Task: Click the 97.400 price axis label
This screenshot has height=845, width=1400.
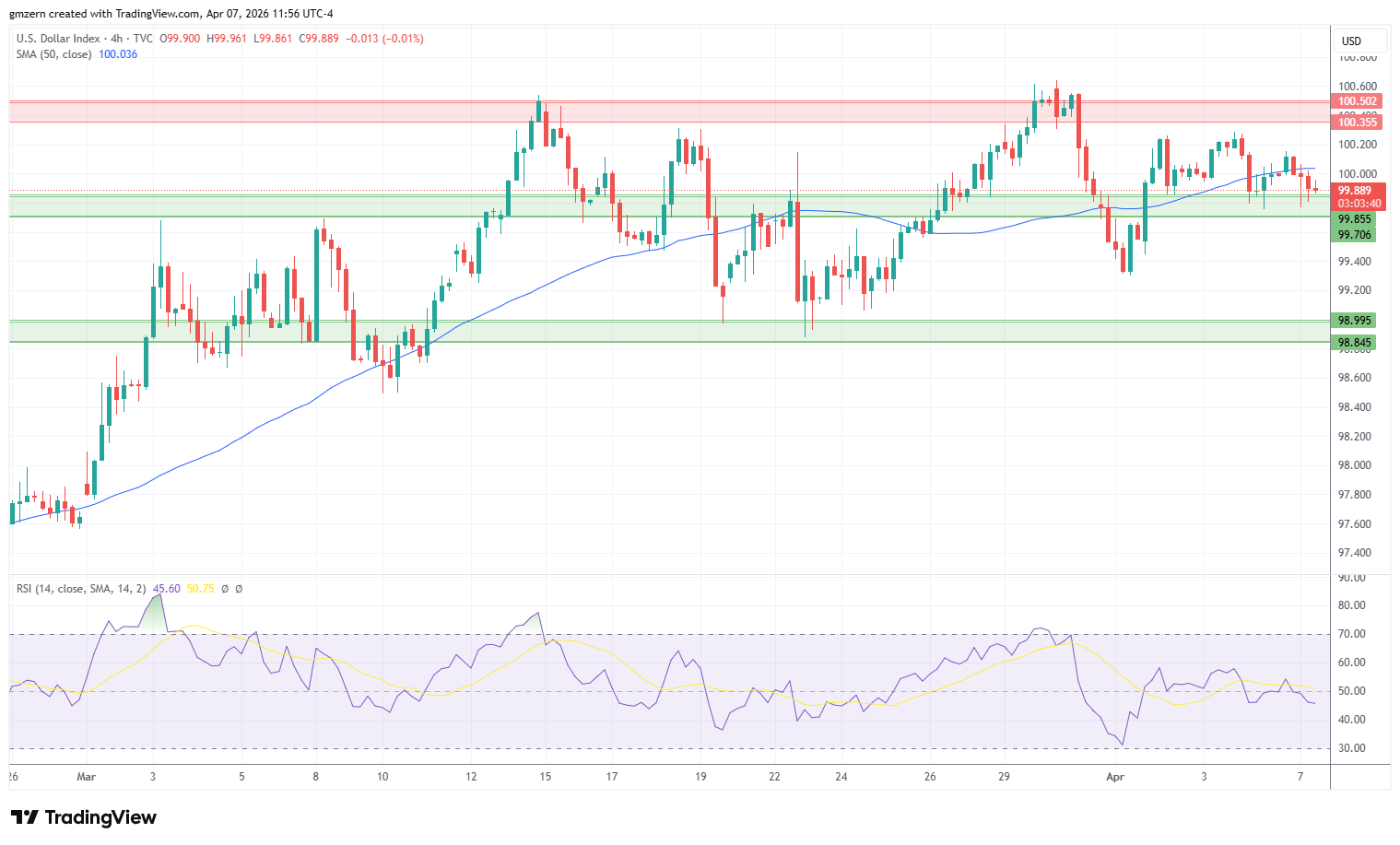Action: point(1355,553)
